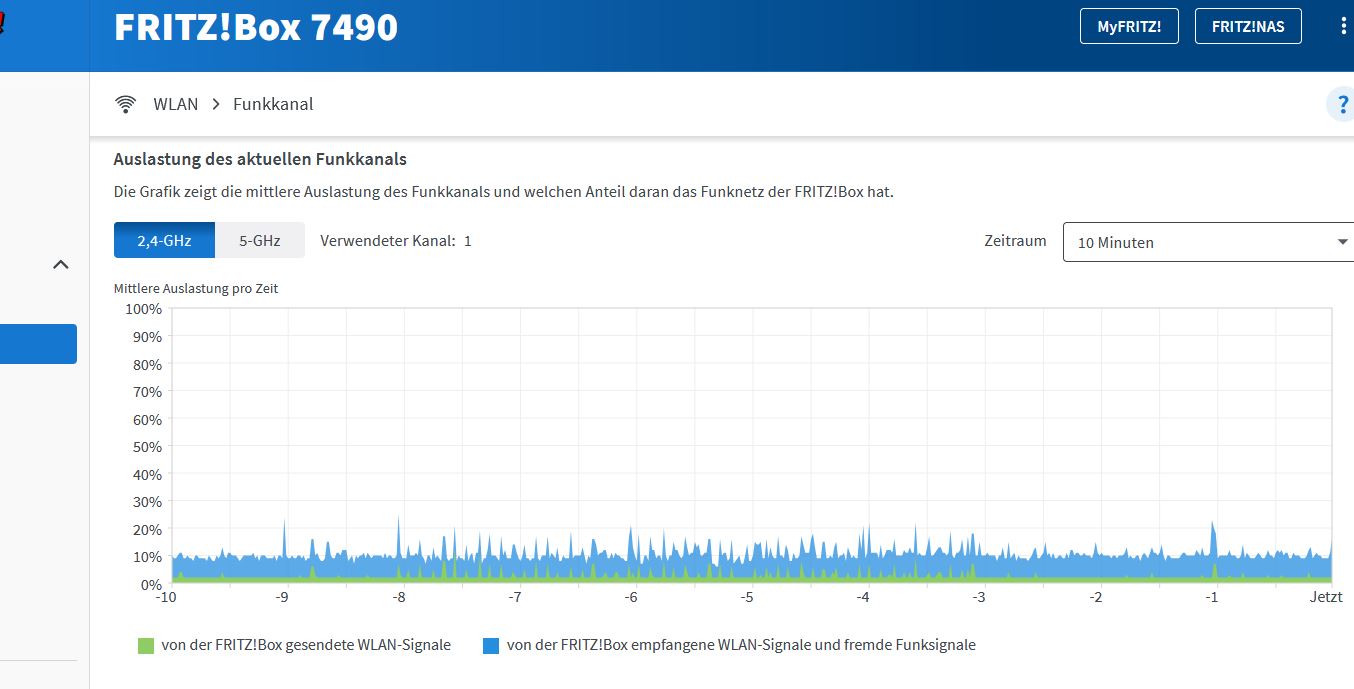Open the Zeitraum 10 Minuten dropdown
1354x689 pixels.
[x=1208, y=242]
